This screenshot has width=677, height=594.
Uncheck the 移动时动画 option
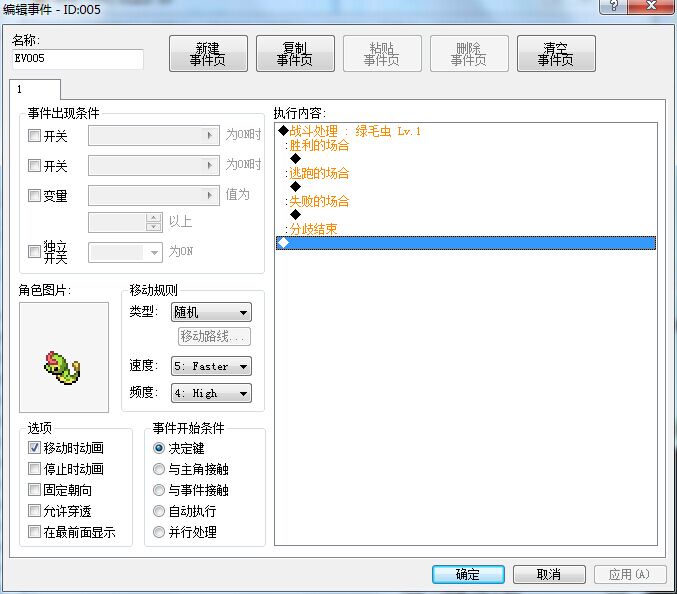pos(34,447)
